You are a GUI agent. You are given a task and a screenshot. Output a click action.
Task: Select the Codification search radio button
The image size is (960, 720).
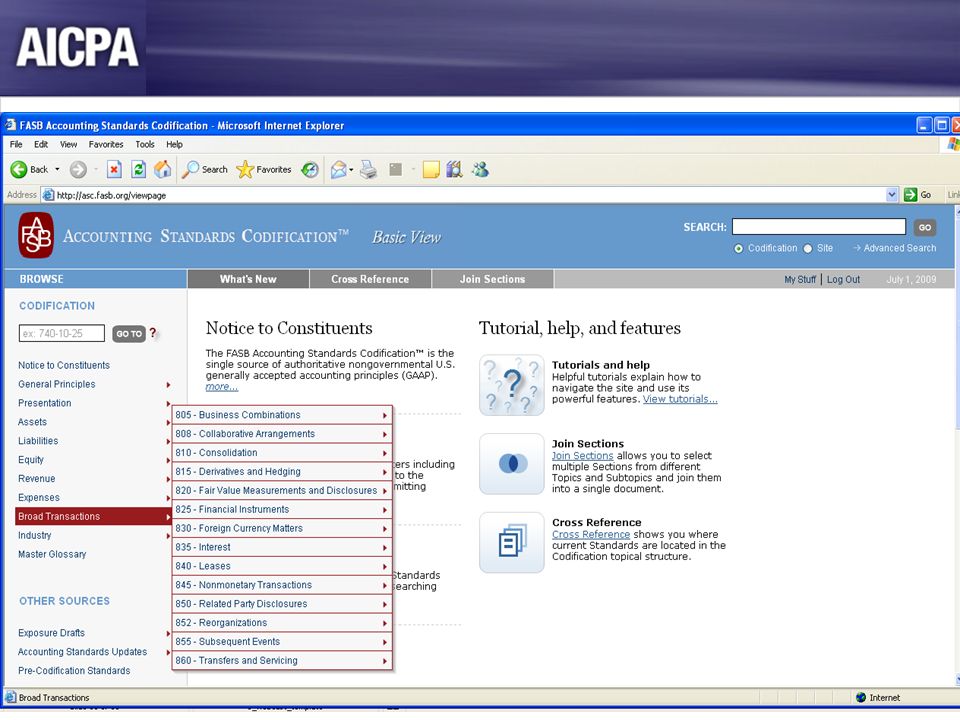(738, 249)
